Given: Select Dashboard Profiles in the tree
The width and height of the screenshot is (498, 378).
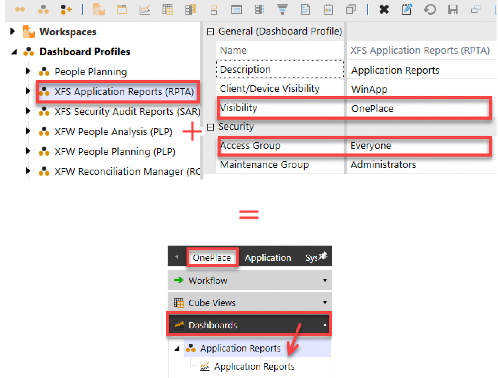Looking at the screenshot, I should pyautogui.click(x=85, y=52).
